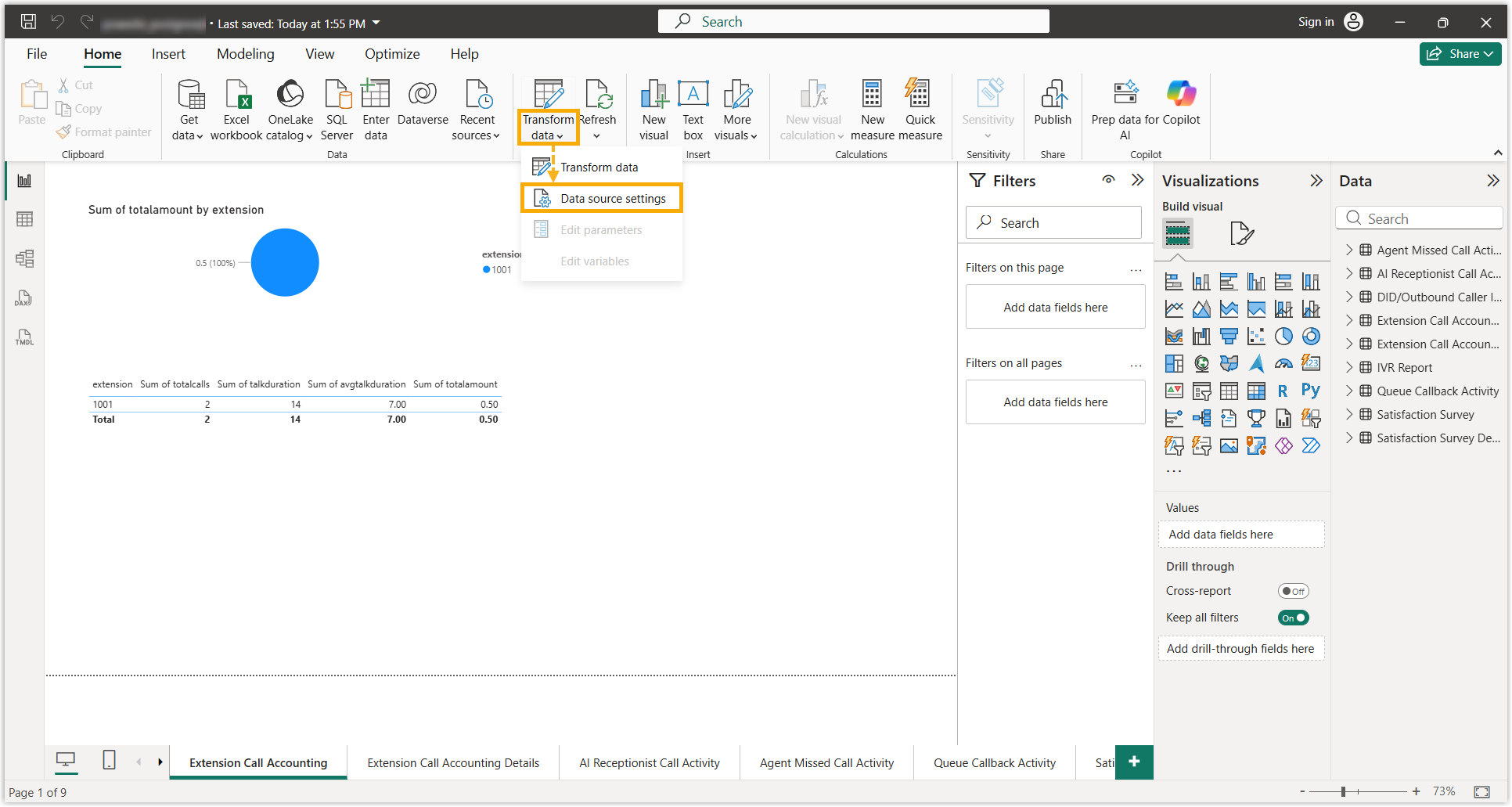Switch to the View ribbon tab
This screenshot has height=807, width=1512.
click(x=319, y=54)
